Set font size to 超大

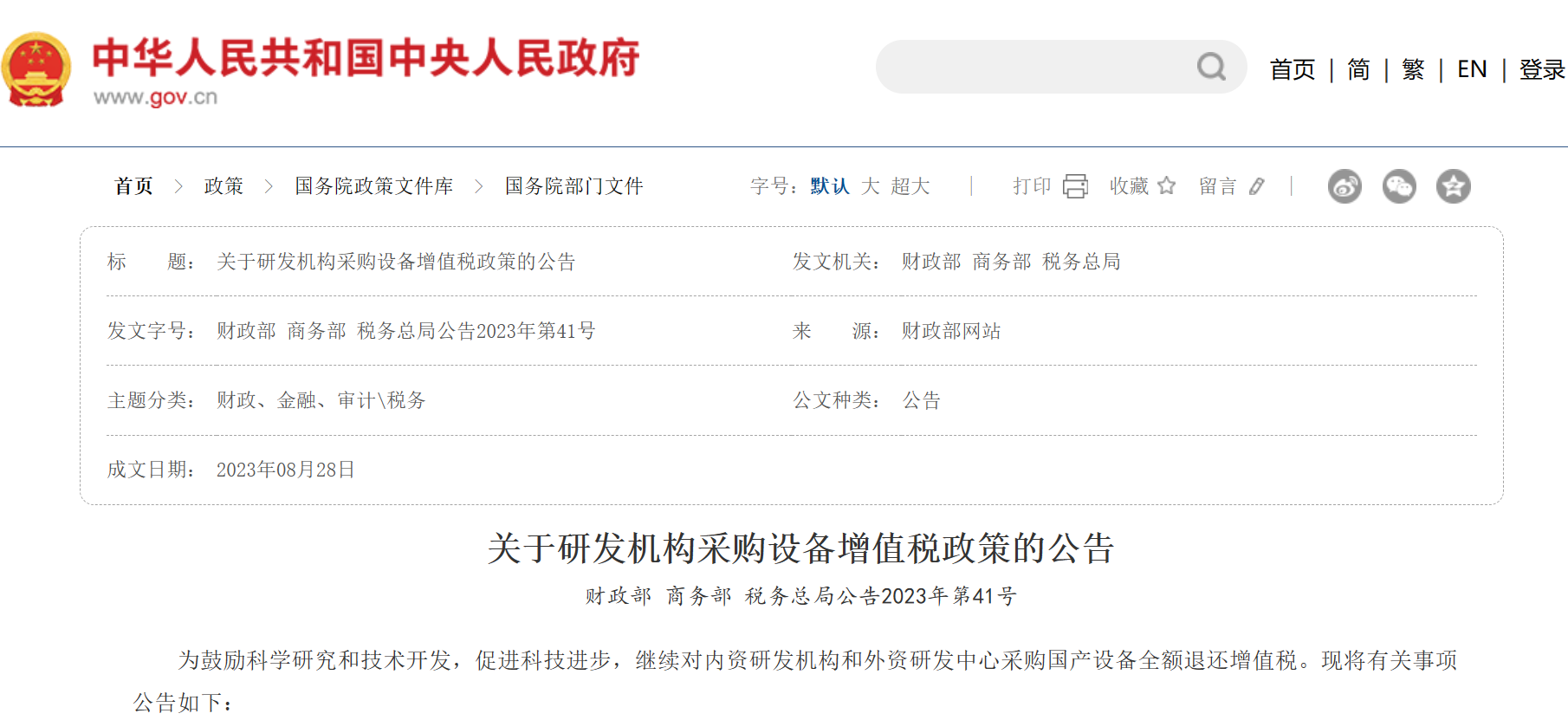(910, 186)
